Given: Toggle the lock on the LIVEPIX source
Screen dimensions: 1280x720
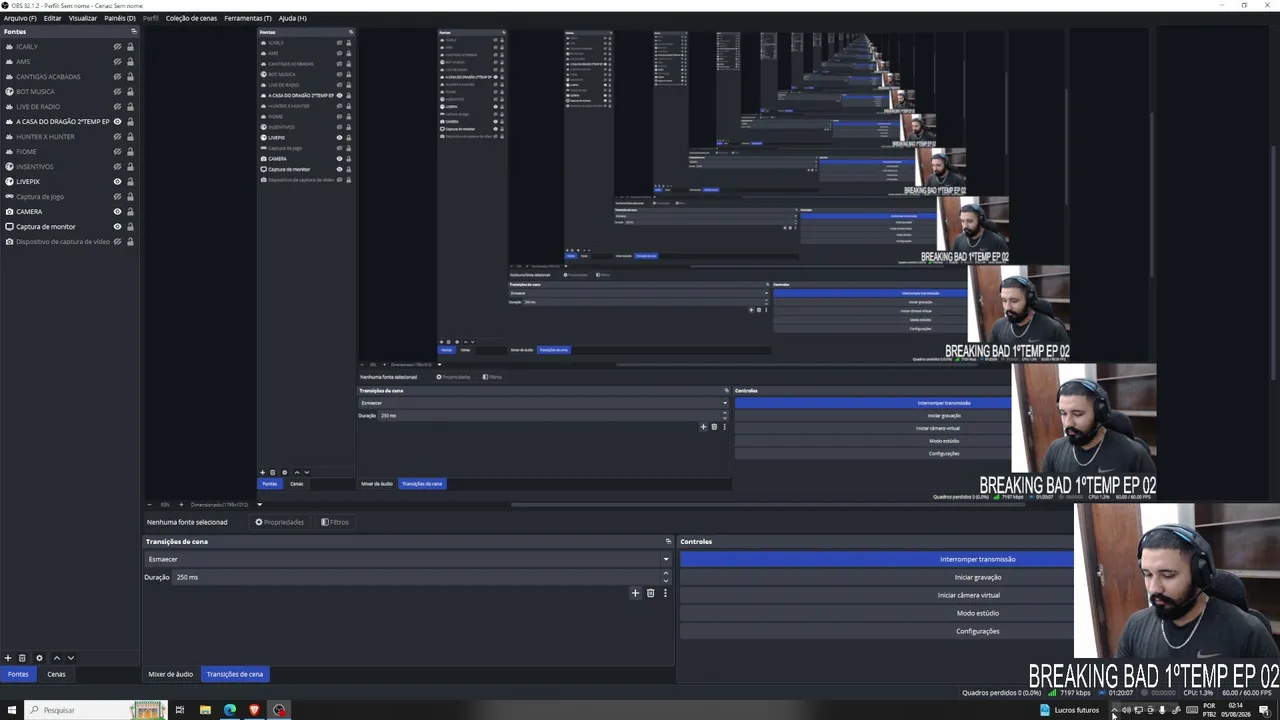Looking at the screenshot, I should (x=130, y=182).
